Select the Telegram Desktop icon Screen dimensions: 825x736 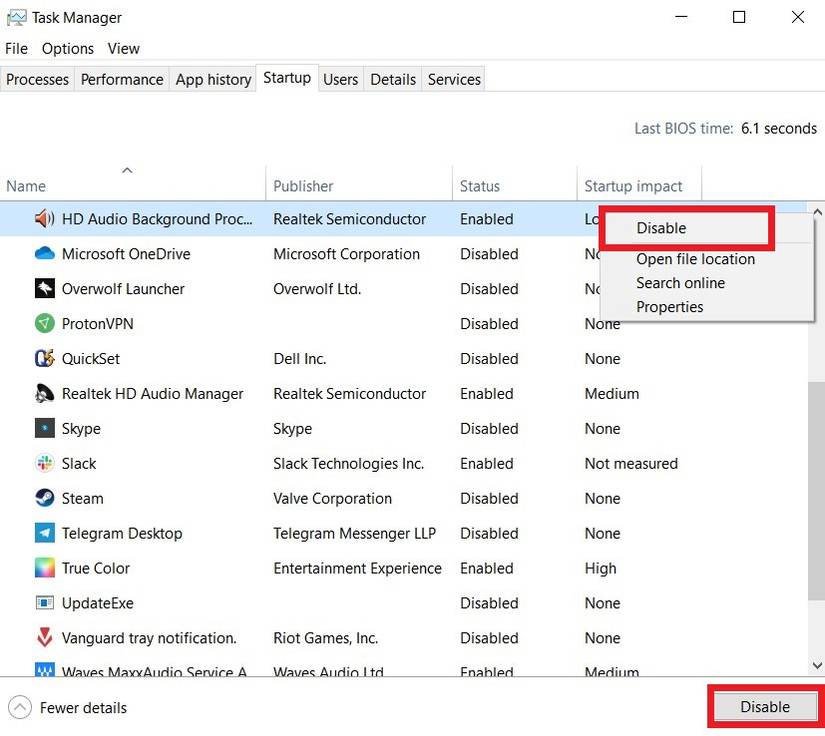click(x=44, y=534)
